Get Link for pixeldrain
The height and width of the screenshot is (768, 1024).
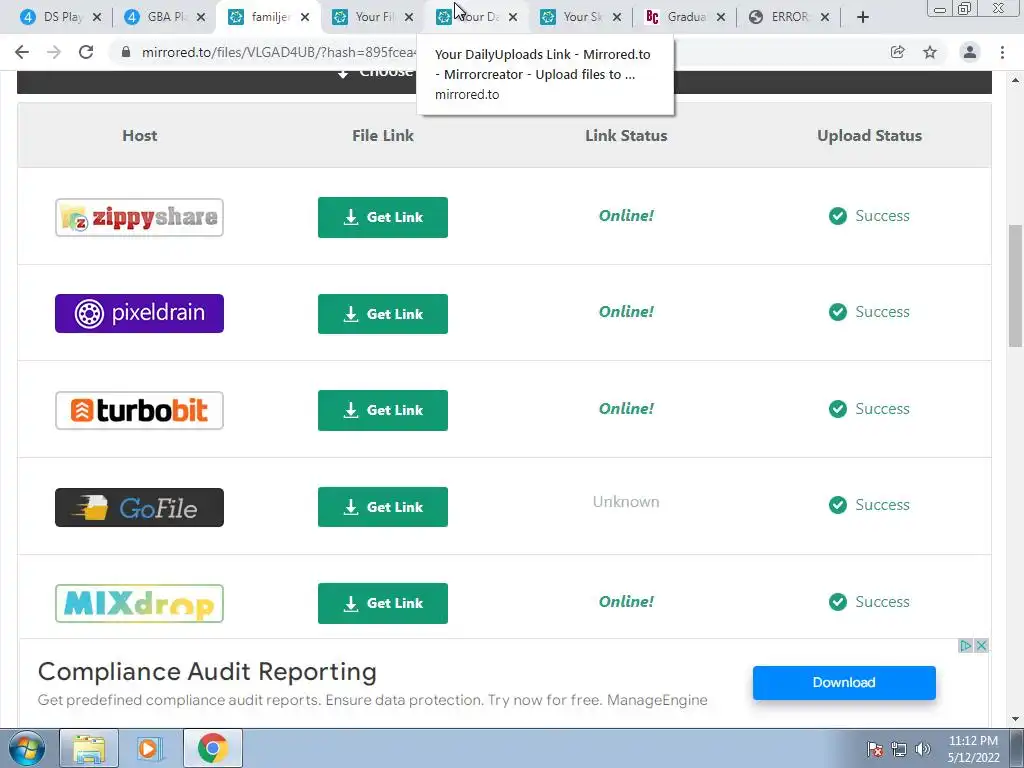383,313
